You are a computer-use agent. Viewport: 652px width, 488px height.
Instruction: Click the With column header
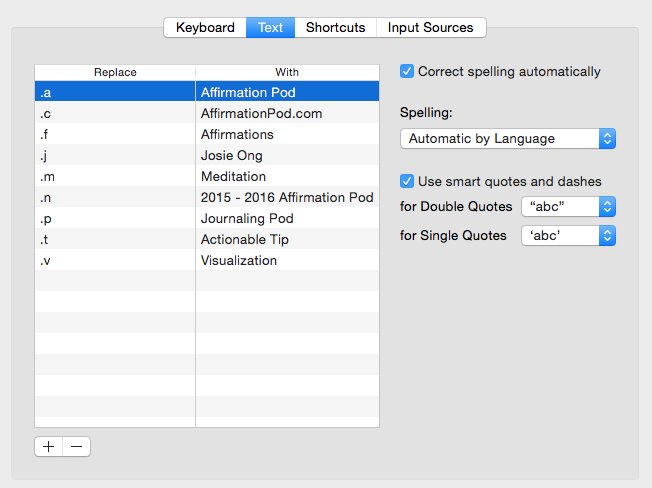coord(287,72)
